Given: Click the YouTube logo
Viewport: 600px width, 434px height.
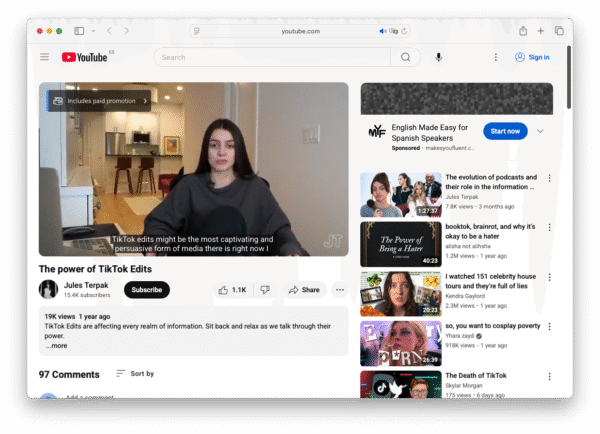Looking at the screenshot, I should point(85,57).
